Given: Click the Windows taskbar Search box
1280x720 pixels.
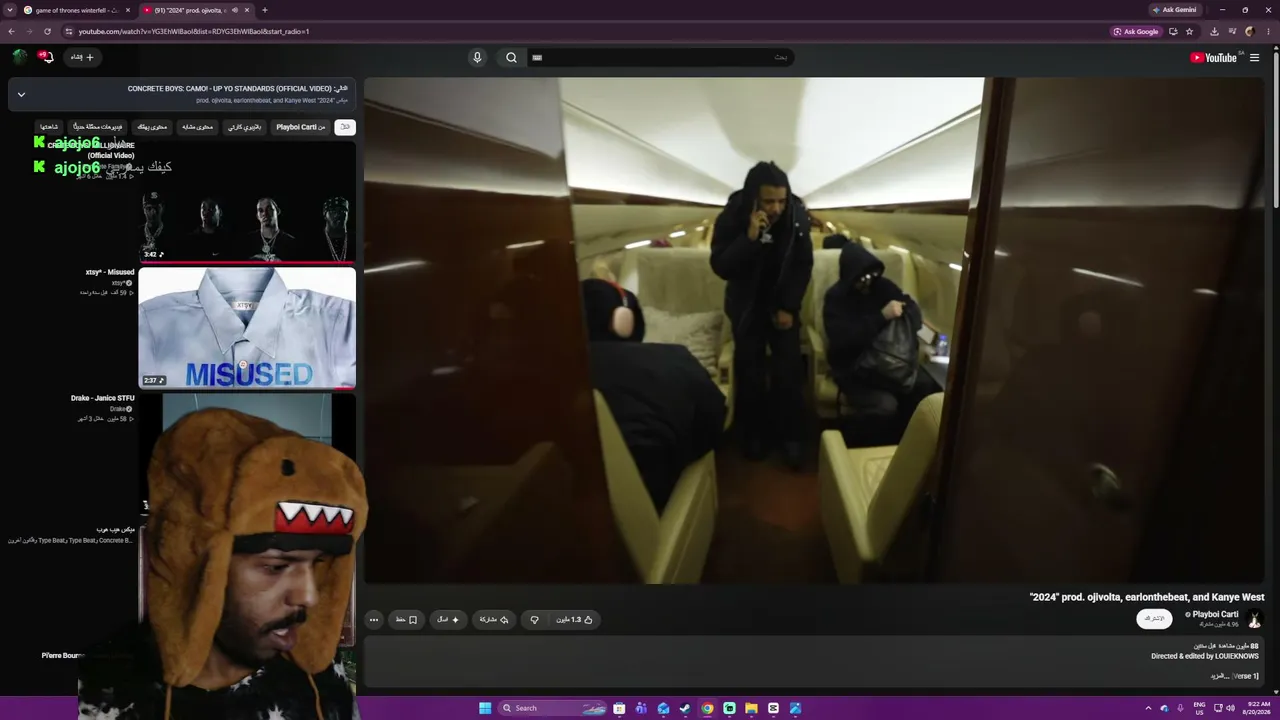Looking at the screenshot, I should 554,708.
